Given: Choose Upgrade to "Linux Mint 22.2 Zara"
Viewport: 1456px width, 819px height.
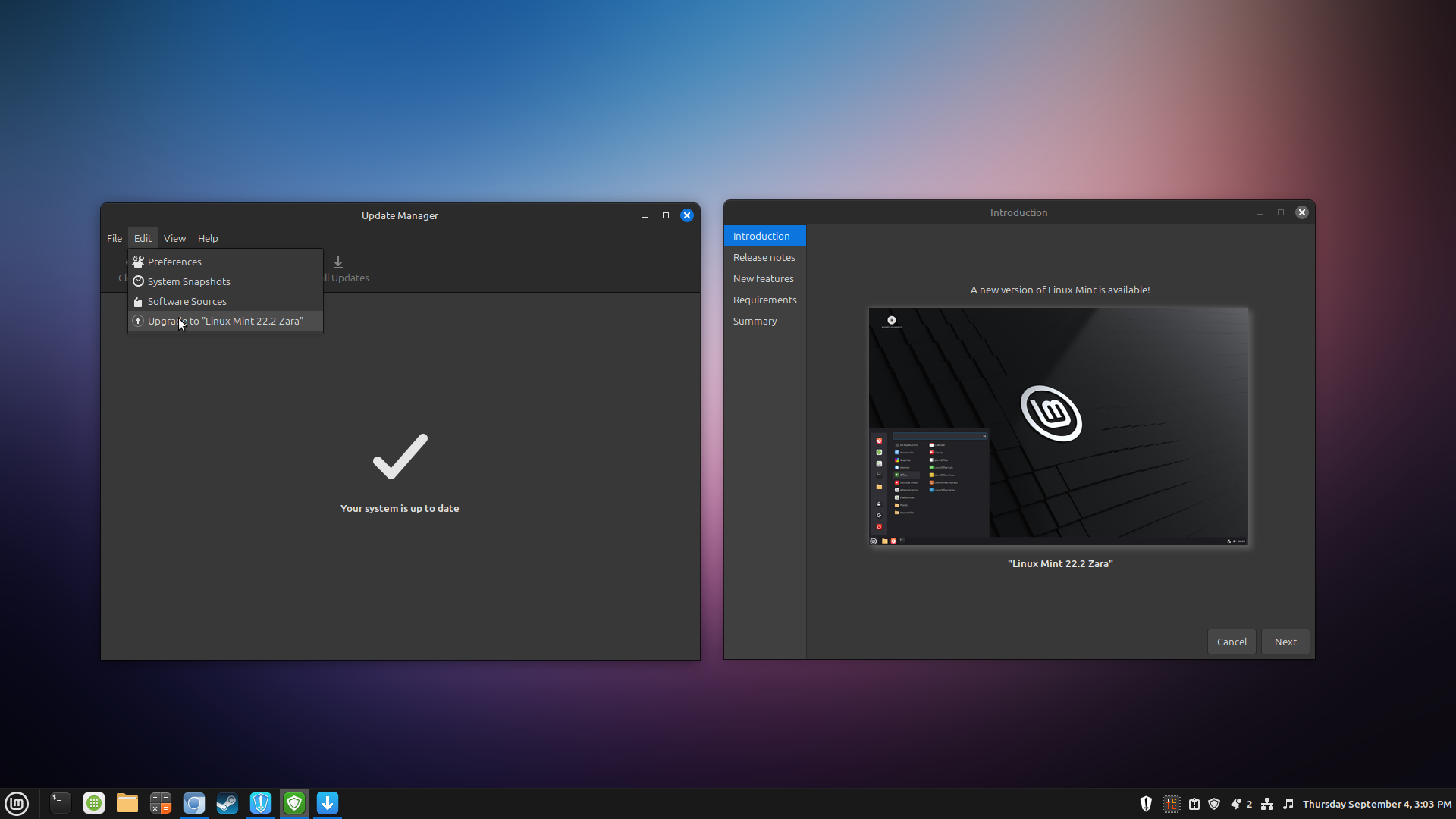Looking at the screenshot, I should pyautogui.click(x=225, y=321).
